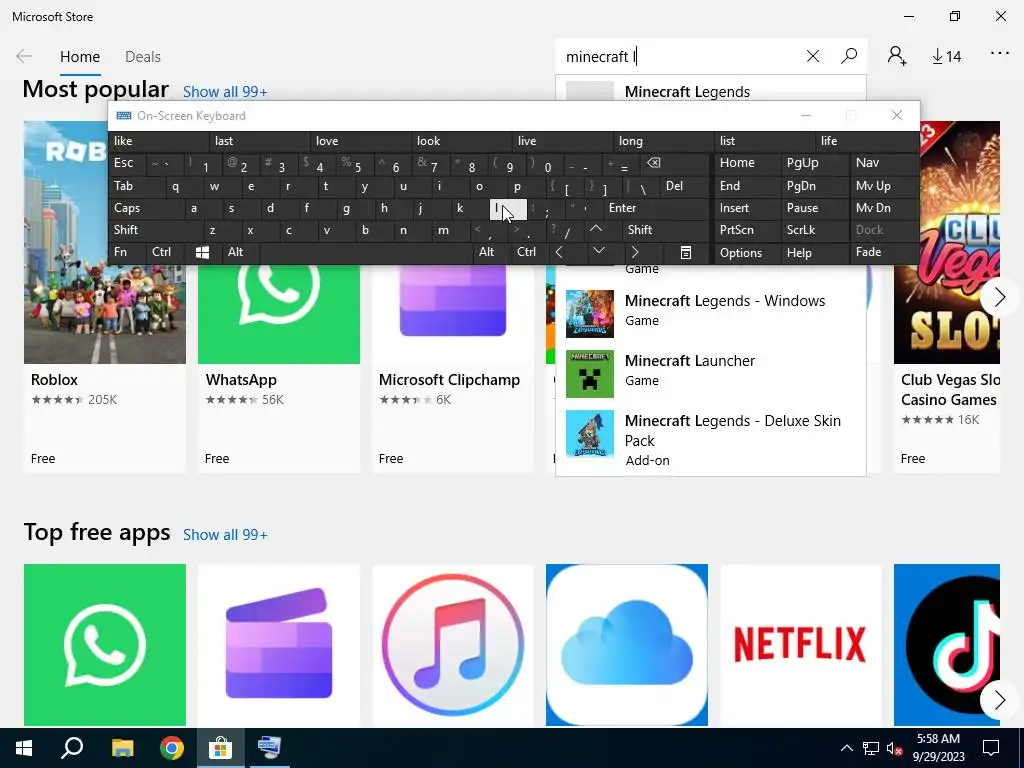Click the Store search text field
The height and width of the screenshot is (768, 1024).
pyautogui.click(x=679, y=57)
